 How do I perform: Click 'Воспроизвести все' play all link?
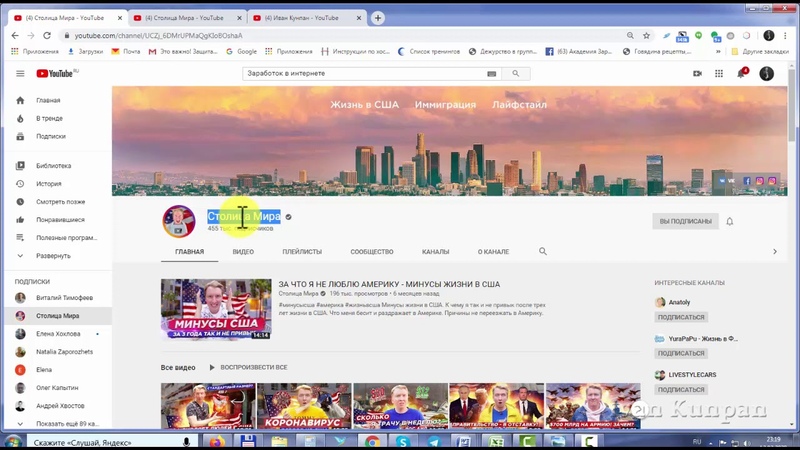click(253, 368)
